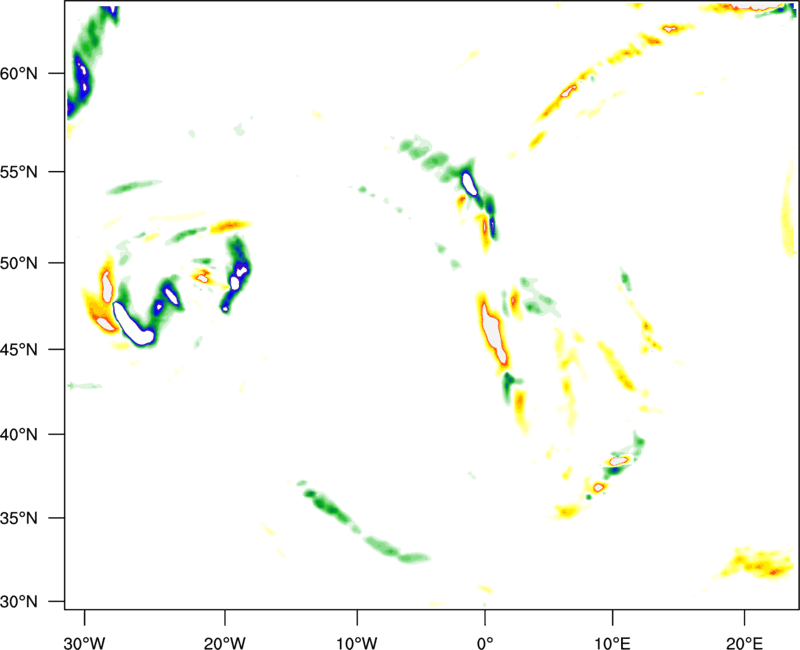800x650 pixels.
Task: Click the 40°N latitude label
Action: [x=19, y=435]
